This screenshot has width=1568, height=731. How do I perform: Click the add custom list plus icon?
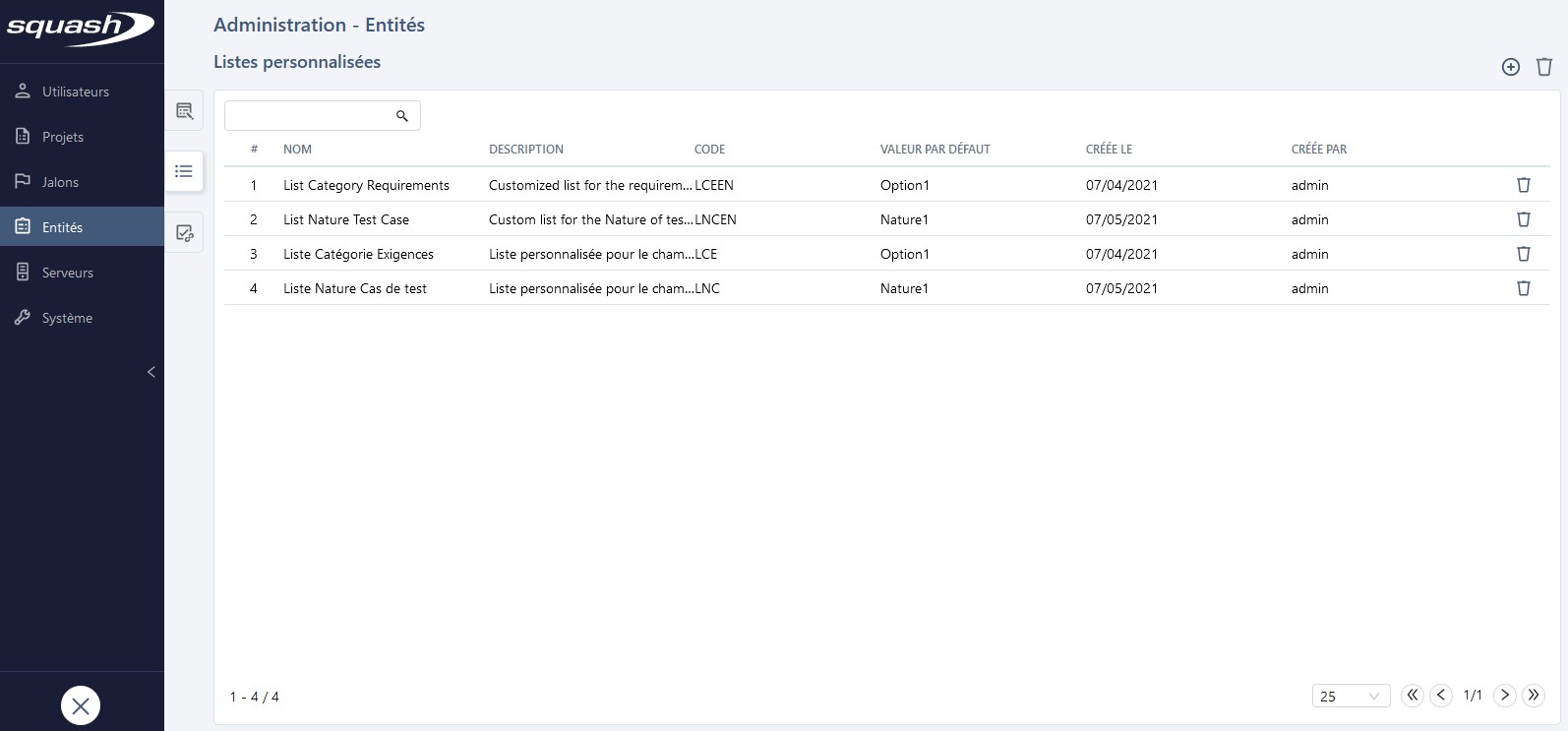tap(1510, 67)
